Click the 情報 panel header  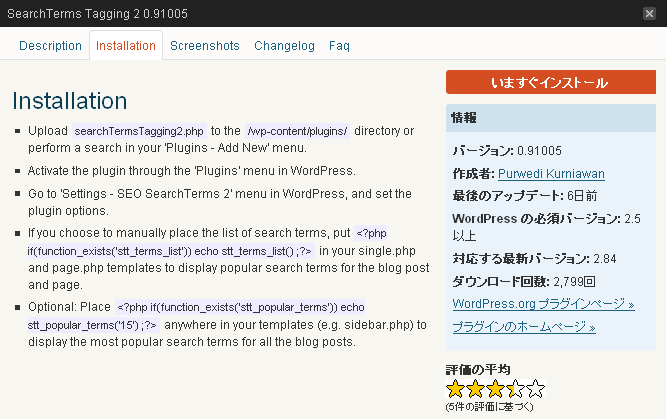click(550, 118)
